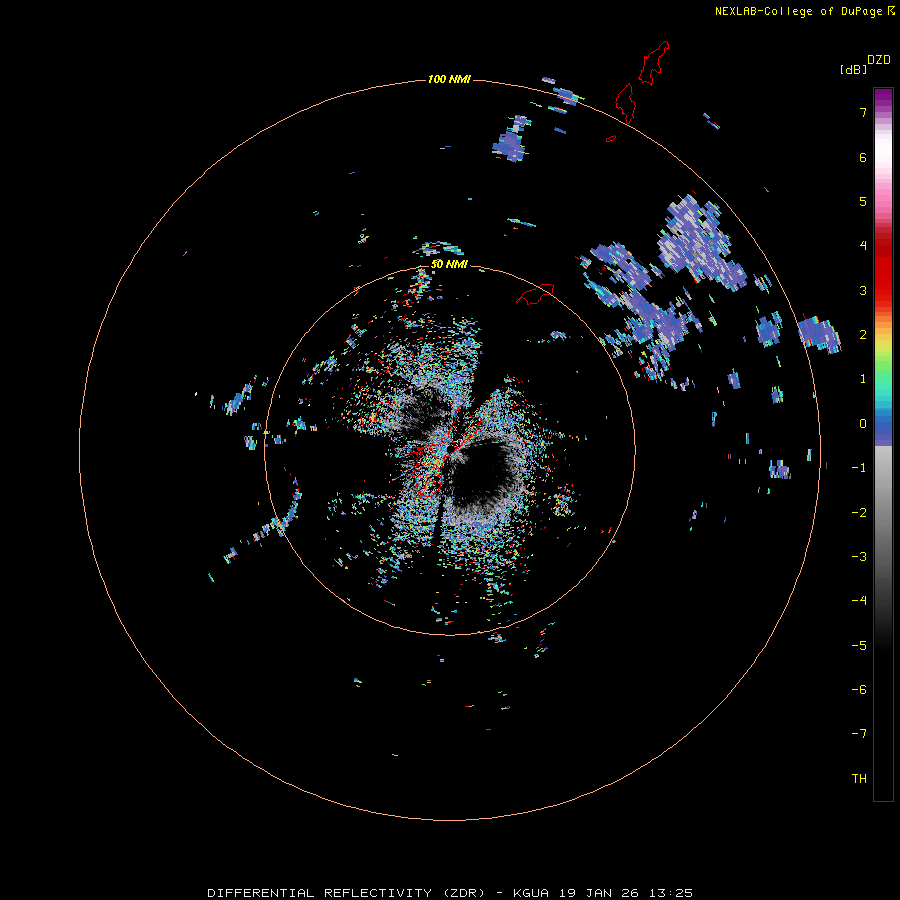The image size is (900, 900).
Task: Click the -1 value on color scale
Action: click(x=859, y=468)
